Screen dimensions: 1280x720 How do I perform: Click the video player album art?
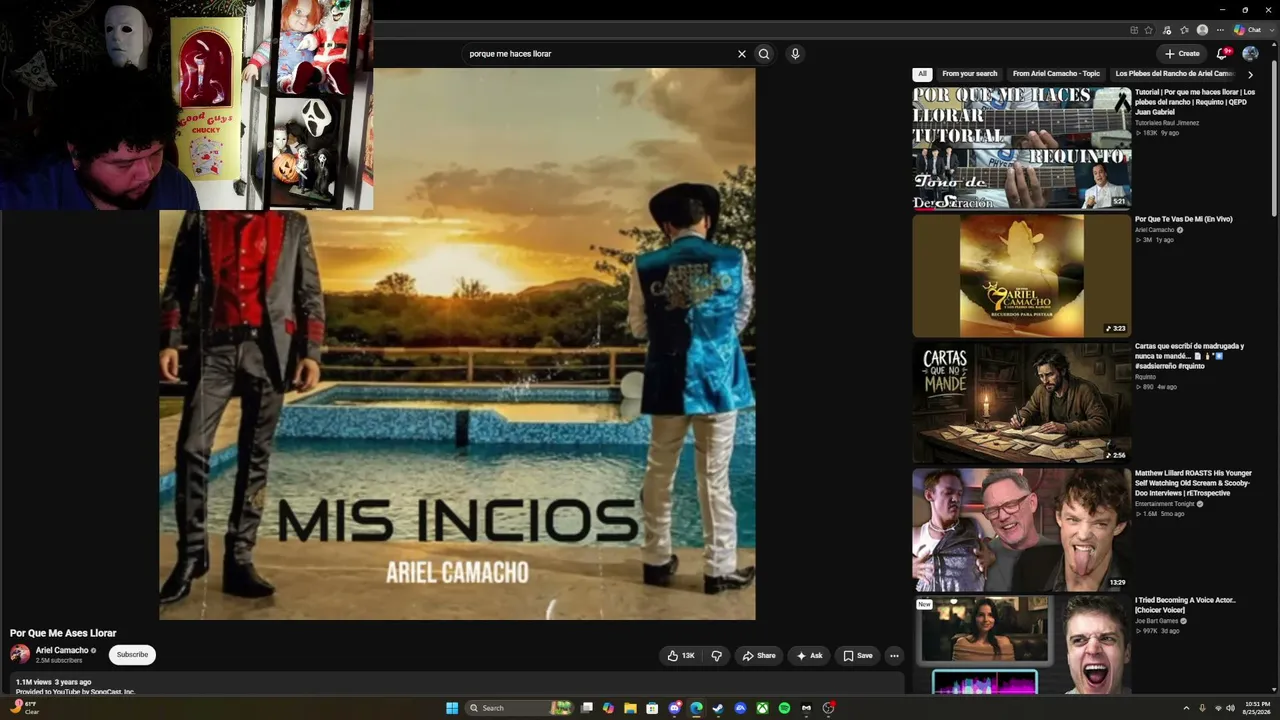[x=457, y=344]
